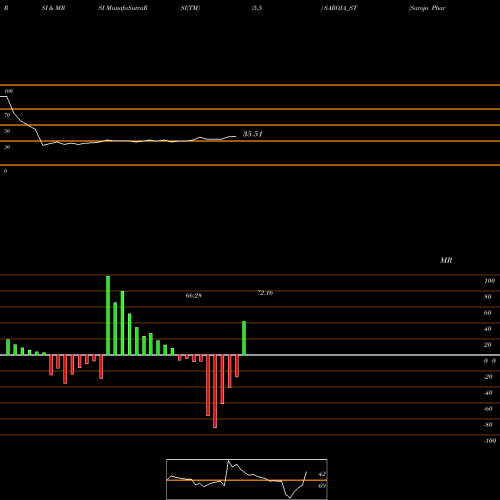This screenshot has height=500, width=500.
Task: Click the RSI axis label 30
Action: coord(7,147)
